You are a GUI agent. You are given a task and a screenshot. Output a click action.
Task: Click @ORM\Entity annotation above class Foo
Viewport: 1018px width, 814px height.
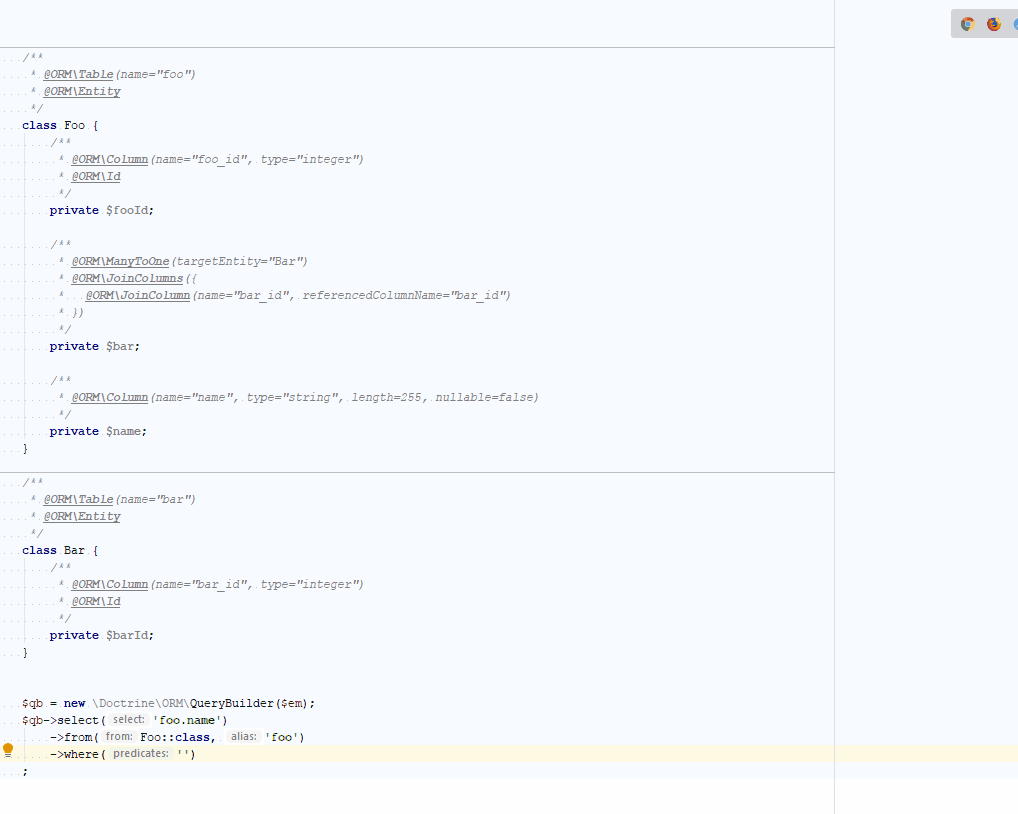[x=82, y=92]
